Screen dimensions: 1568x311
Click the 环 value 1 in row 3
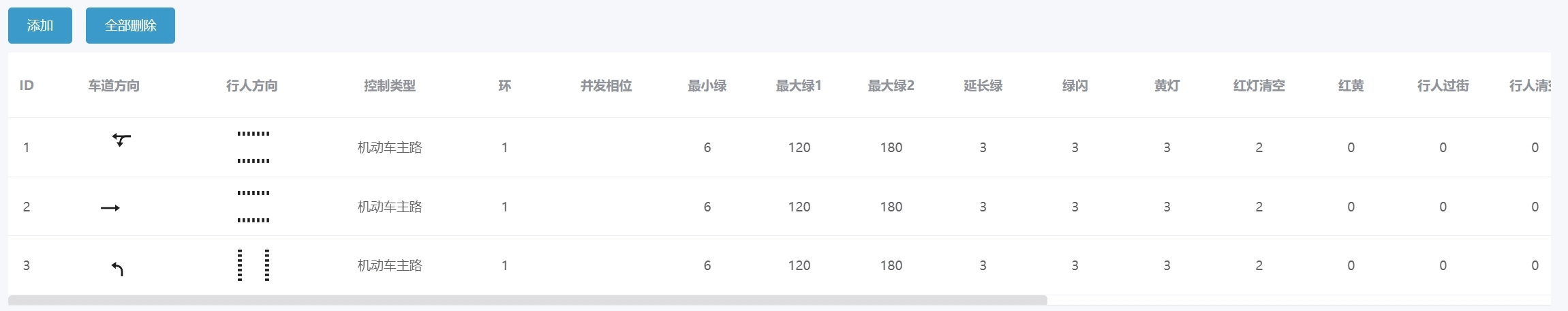pos(504,265)
